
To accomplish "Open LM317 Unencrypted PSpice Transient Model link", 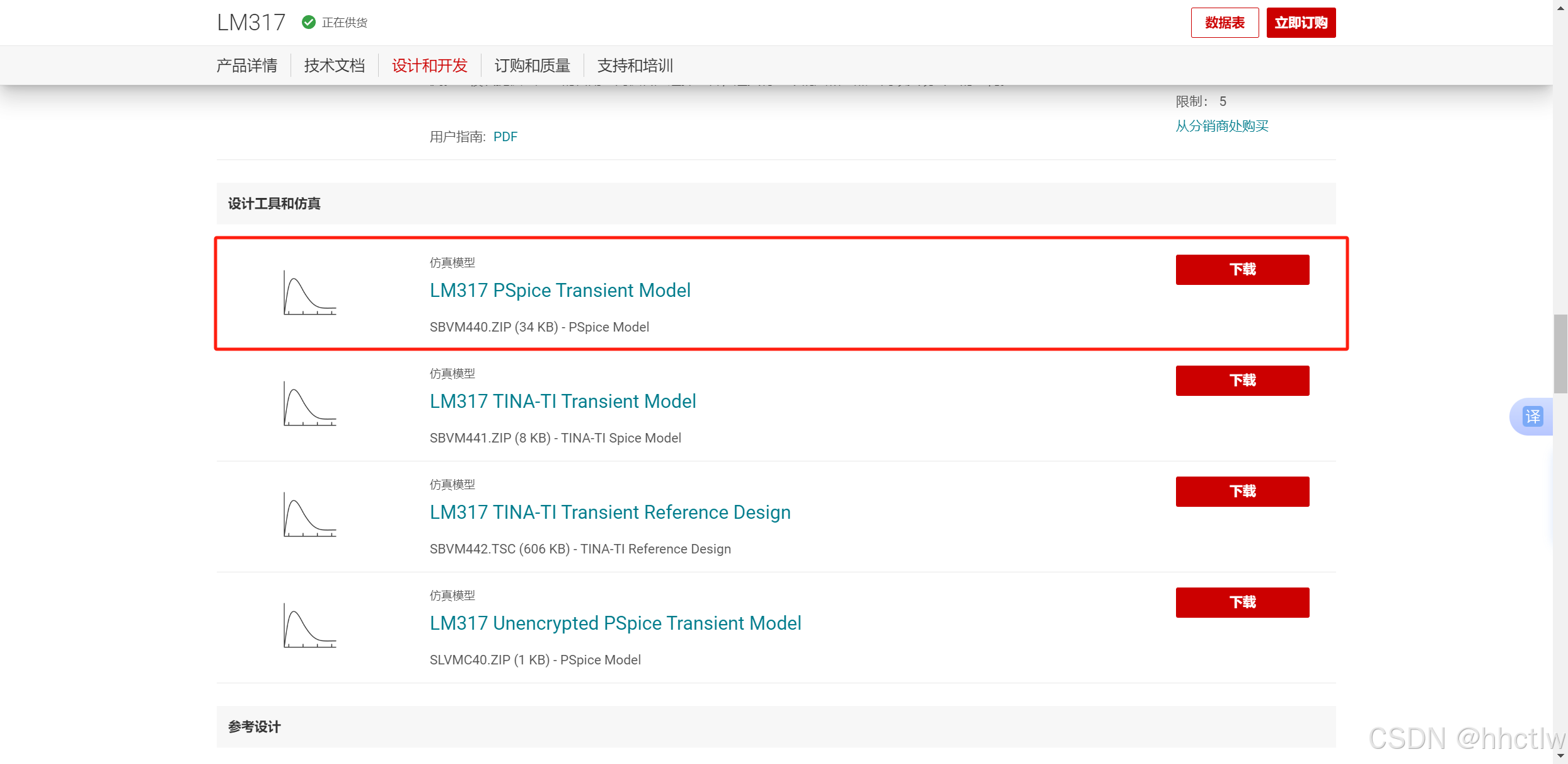I will (616, 623).
